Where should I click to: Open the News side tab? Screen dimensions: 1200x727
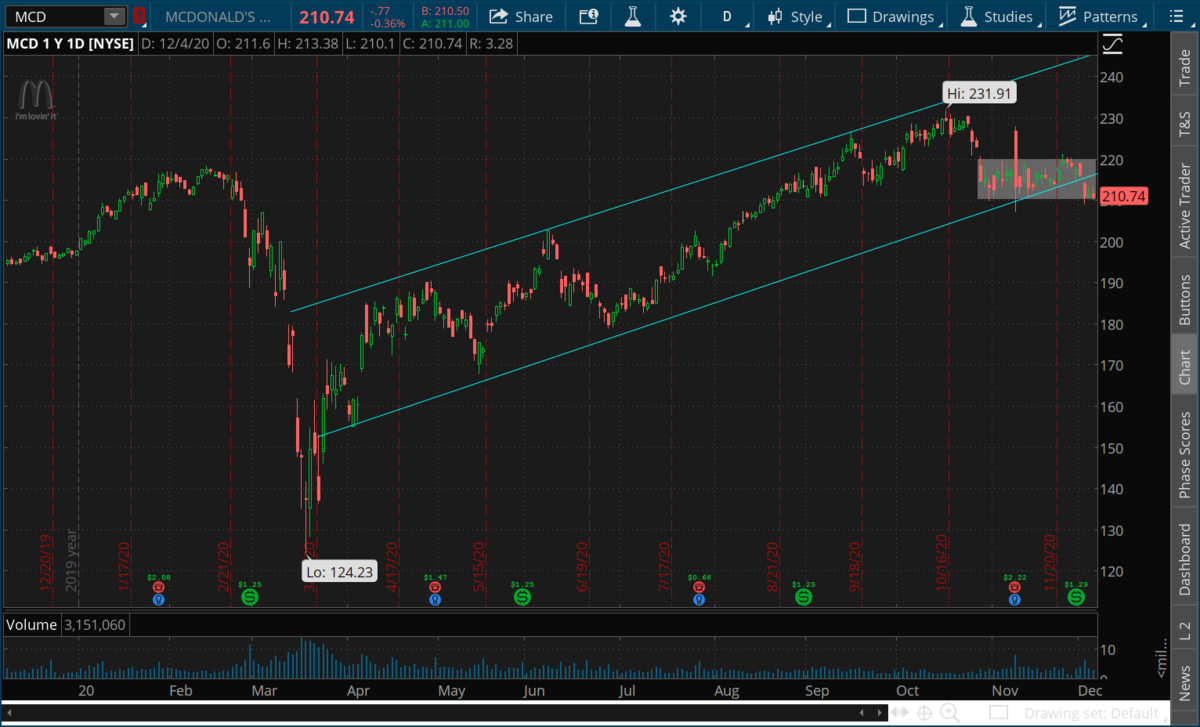coord(1185,680)
